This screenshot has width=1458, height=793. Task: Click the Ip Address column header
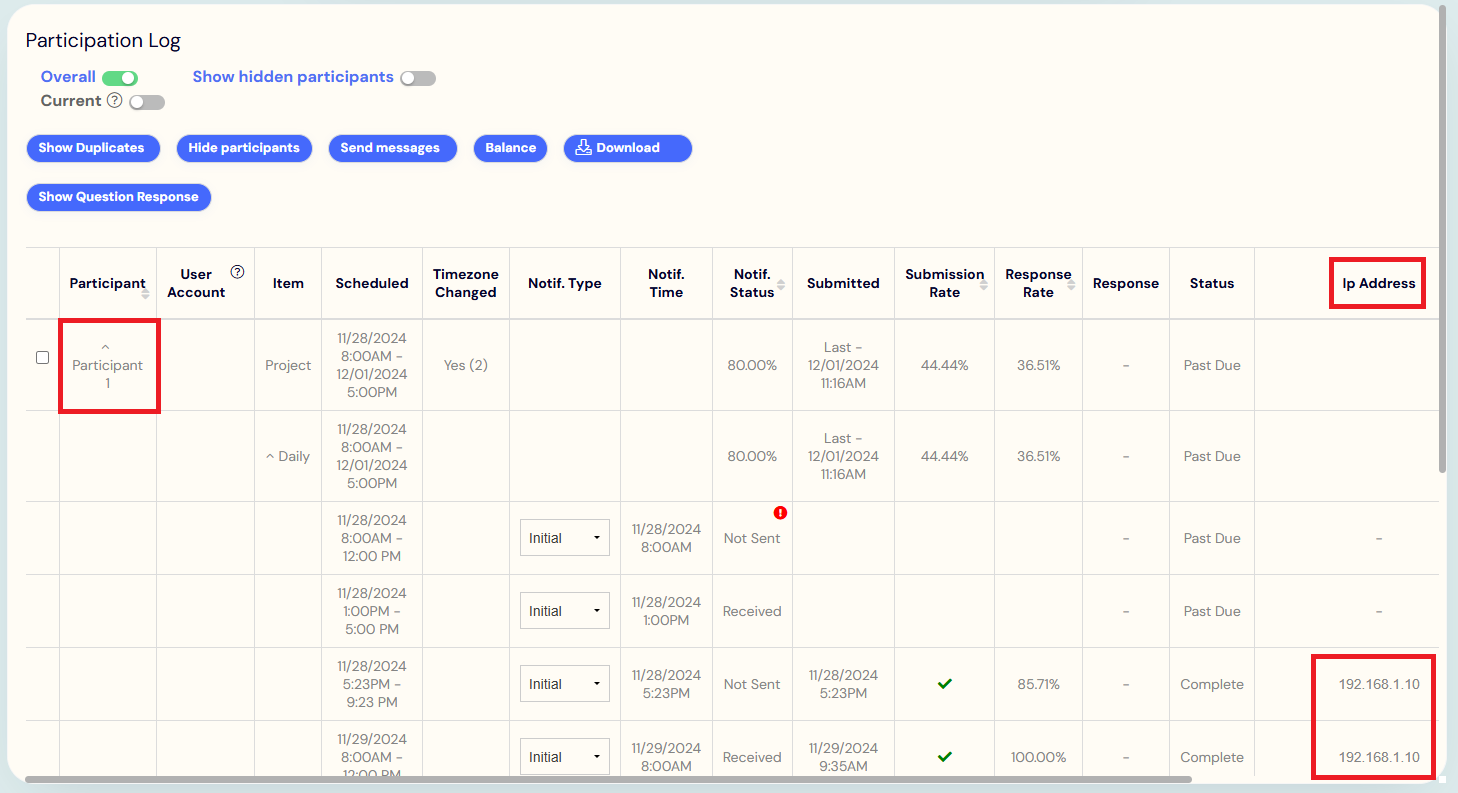[x=1379, y=284]
